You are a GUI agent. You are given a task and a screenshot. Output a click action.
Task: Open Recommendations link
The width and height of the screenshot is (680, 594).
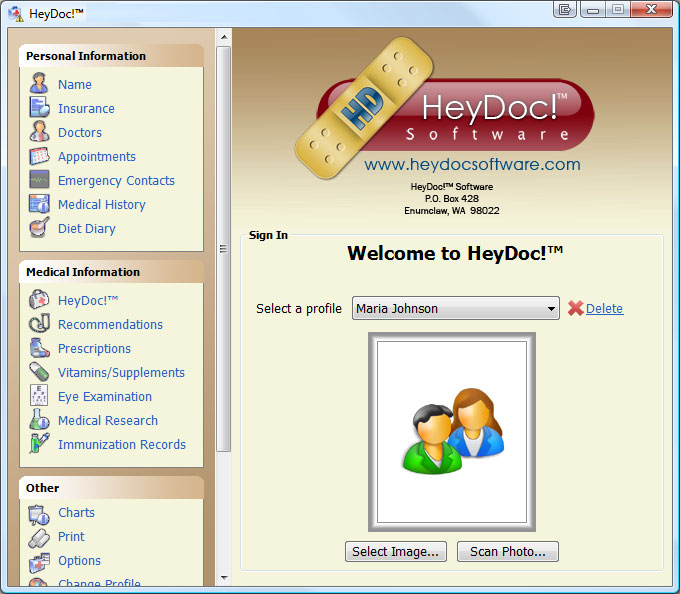(x=111, y=324)
